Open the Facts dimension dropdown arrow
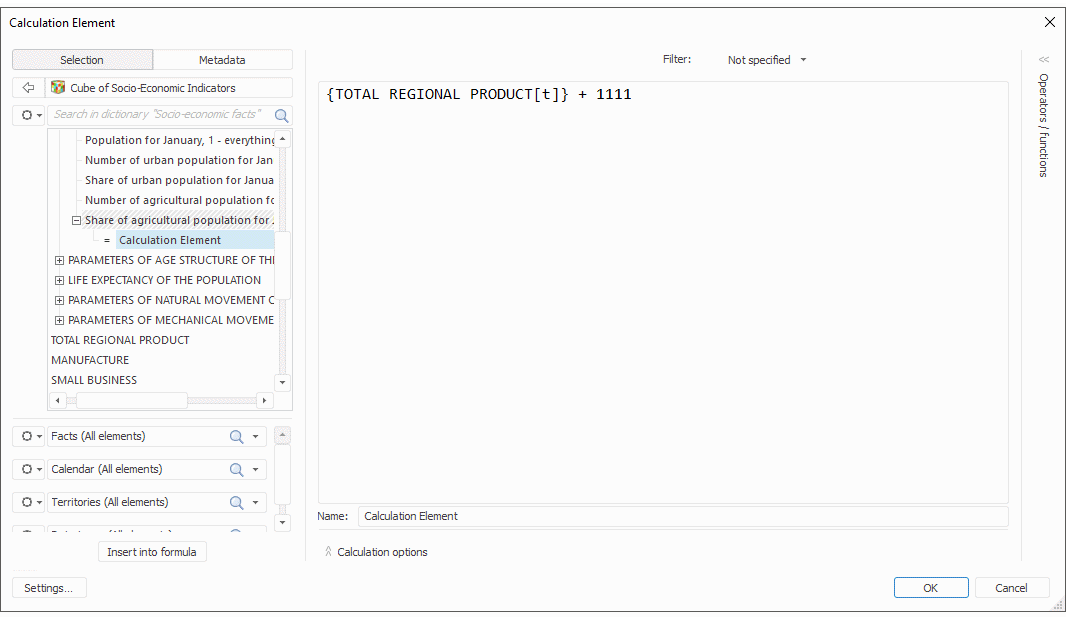This screenshot has width=1066, height=620. pos(256,436)
